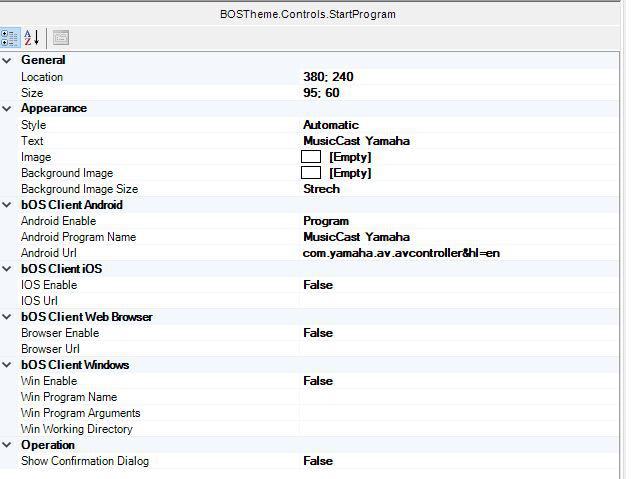Click the Categorized view toolbar icon
This screenshot has height=479, width=631.
pyautogui.click(x=10, y=37)
